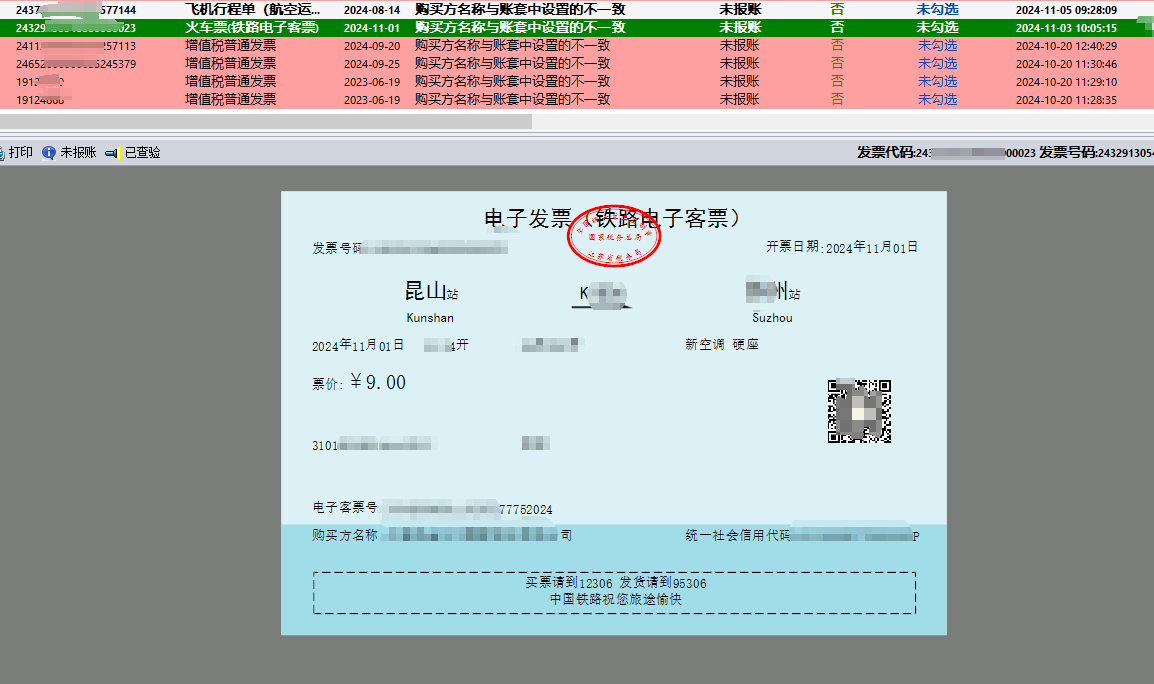The height and width of the screenshot is (684, 1154).
Task: Click the 买票请到12306 notice box
Action: click(615, 593)
